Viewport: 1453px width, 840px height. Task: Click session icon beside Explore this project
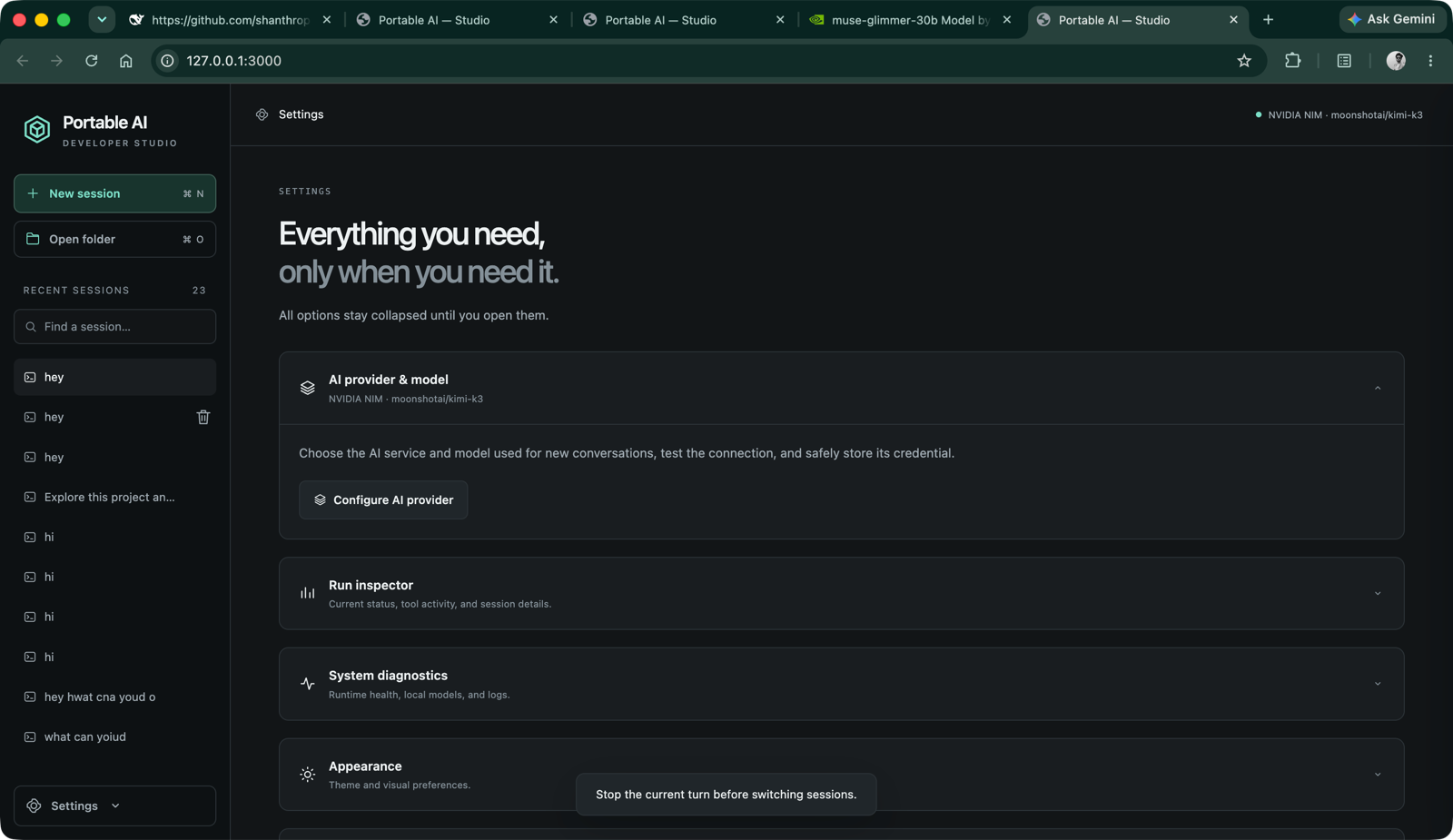30,498
